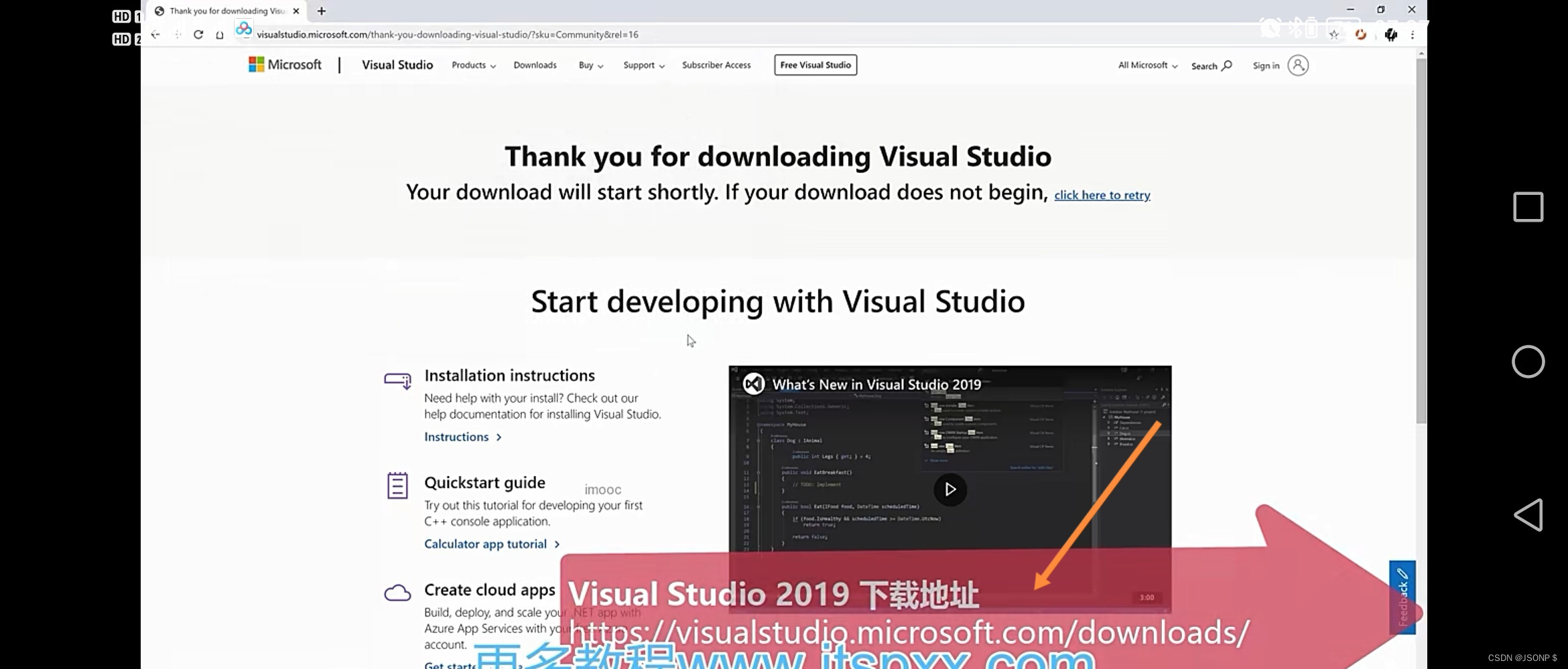This screenshot has width=1568, height=669.
Task: Click the video title 'What's New in Visual Studio 2019'
Action: [x=876, y=384]
